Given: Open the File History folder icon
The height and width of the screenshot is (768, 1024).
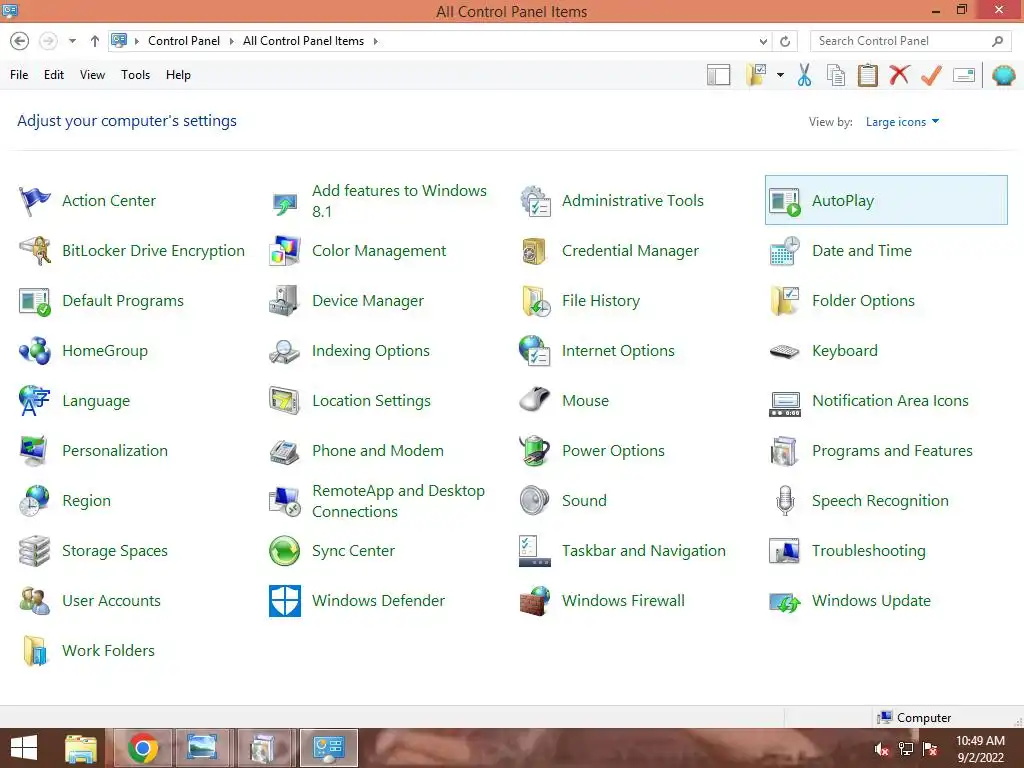Looking at the screenshot, I should [x=535, y=301].
